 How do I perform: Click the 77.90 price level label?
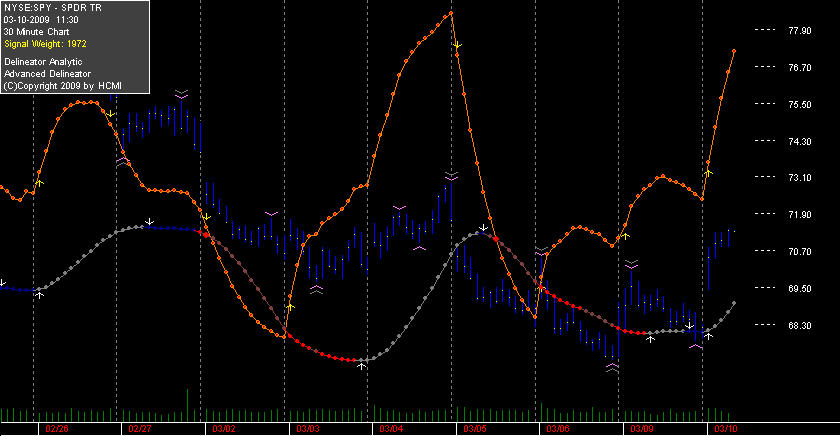[x=800, y=31]
